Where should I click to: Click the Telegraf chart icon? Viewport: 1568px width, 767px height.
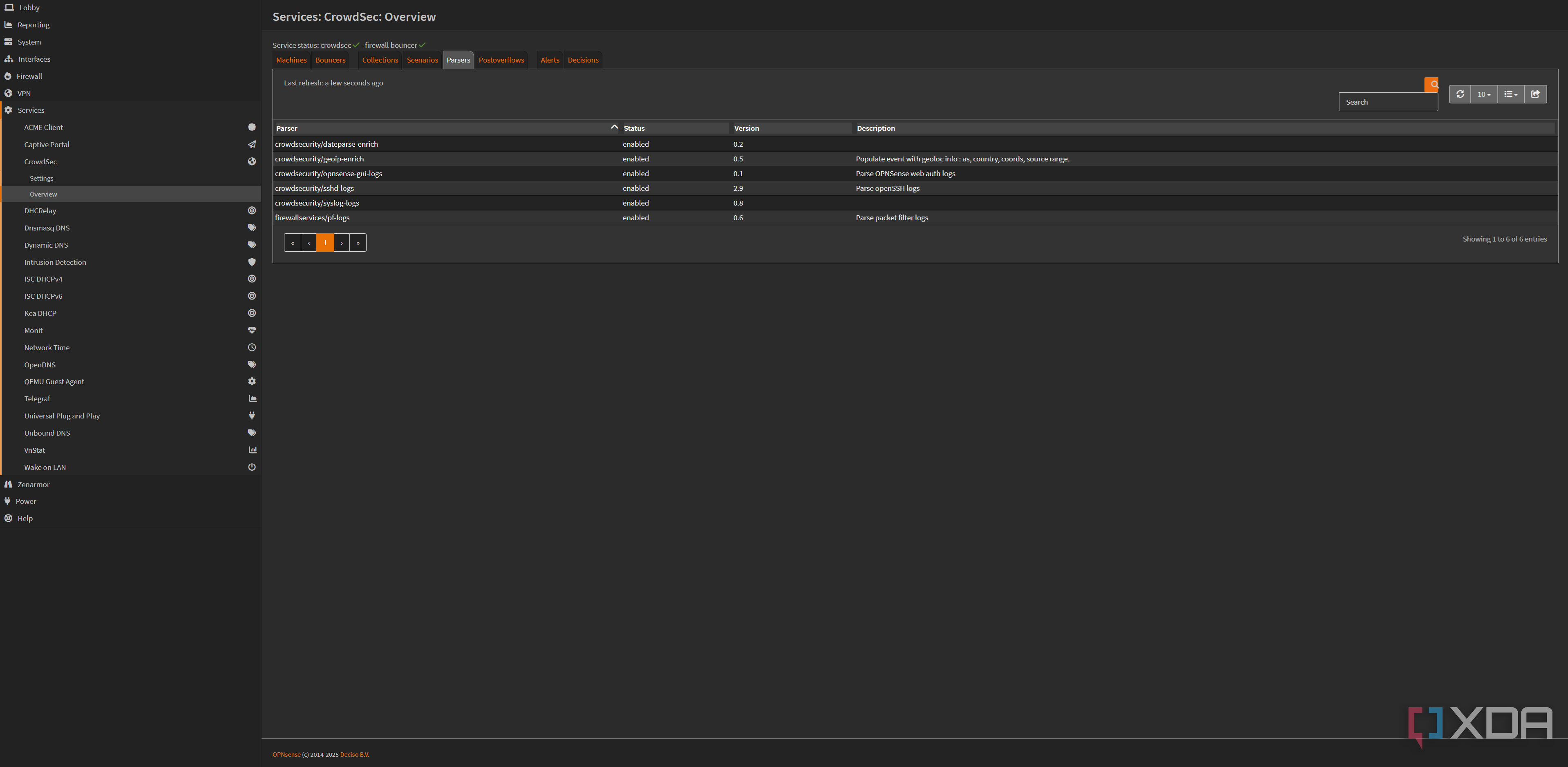click(252, 399)
